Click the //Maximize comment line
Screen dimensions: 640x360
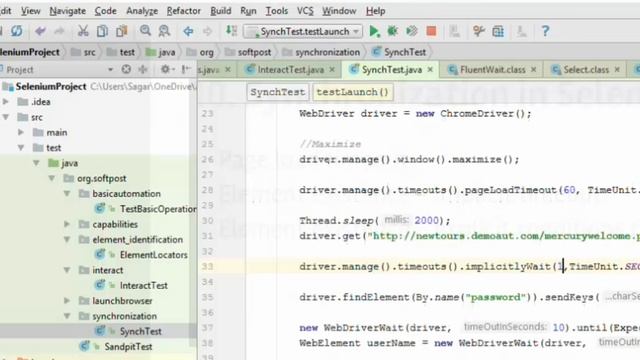[x=330, y=144]
